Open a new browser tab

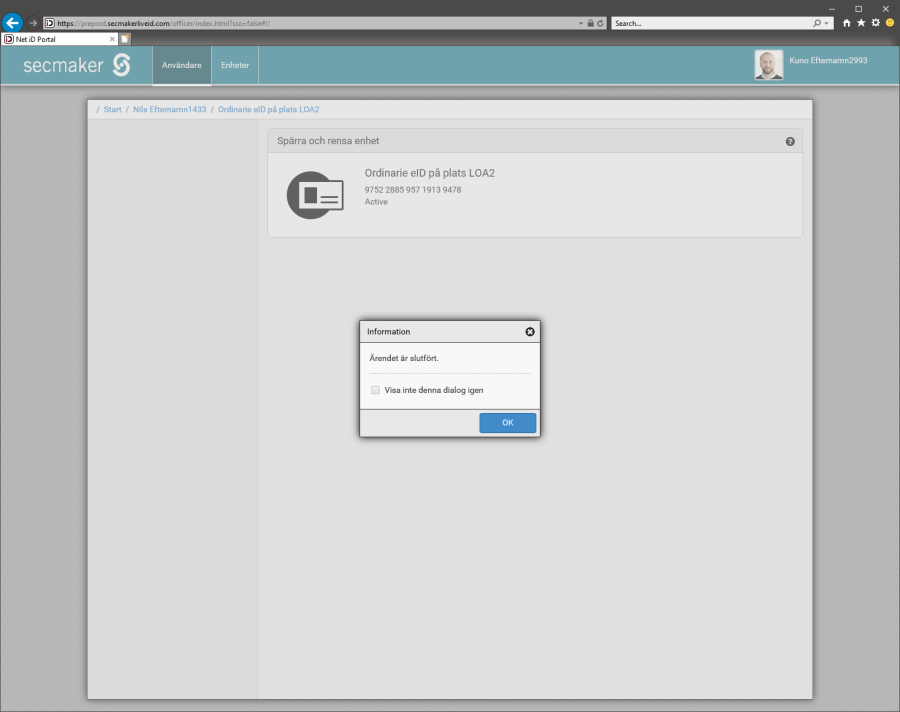pyautogui.click(x=125, y=39)
